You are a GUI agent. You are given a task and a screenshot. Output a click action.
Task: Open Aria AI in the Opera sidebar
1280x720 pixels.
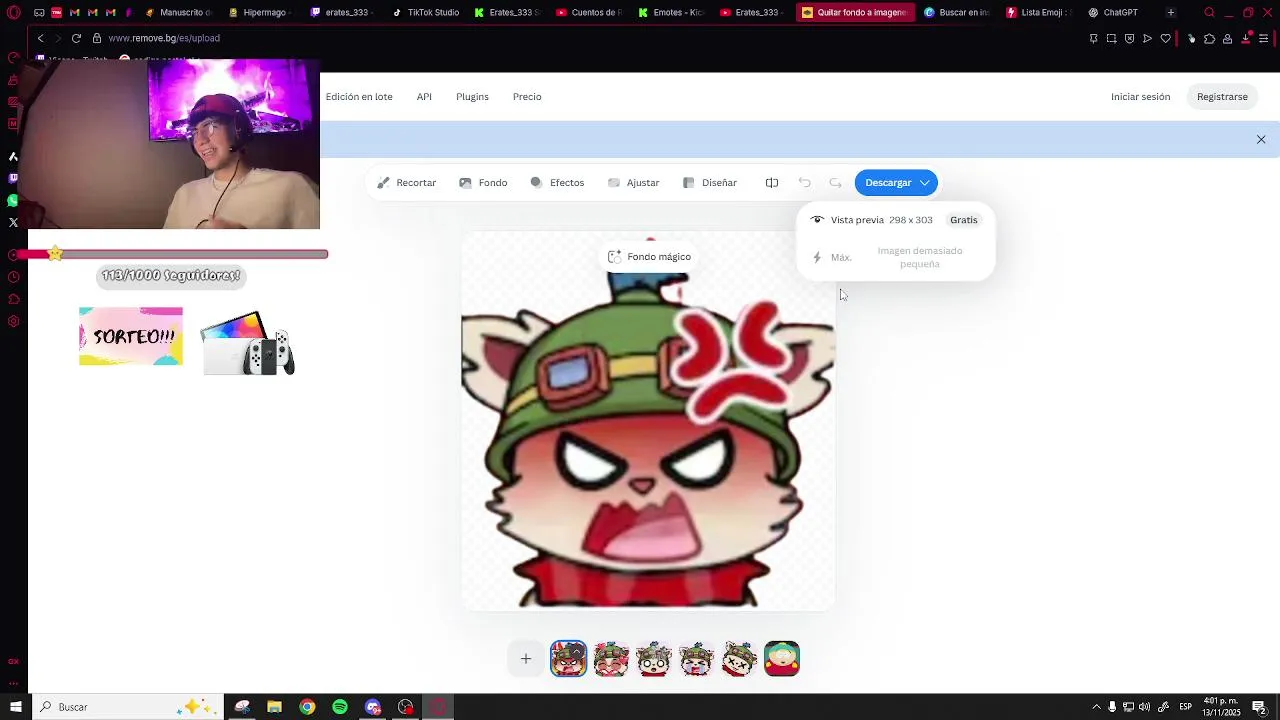click(x=13, y=157)
